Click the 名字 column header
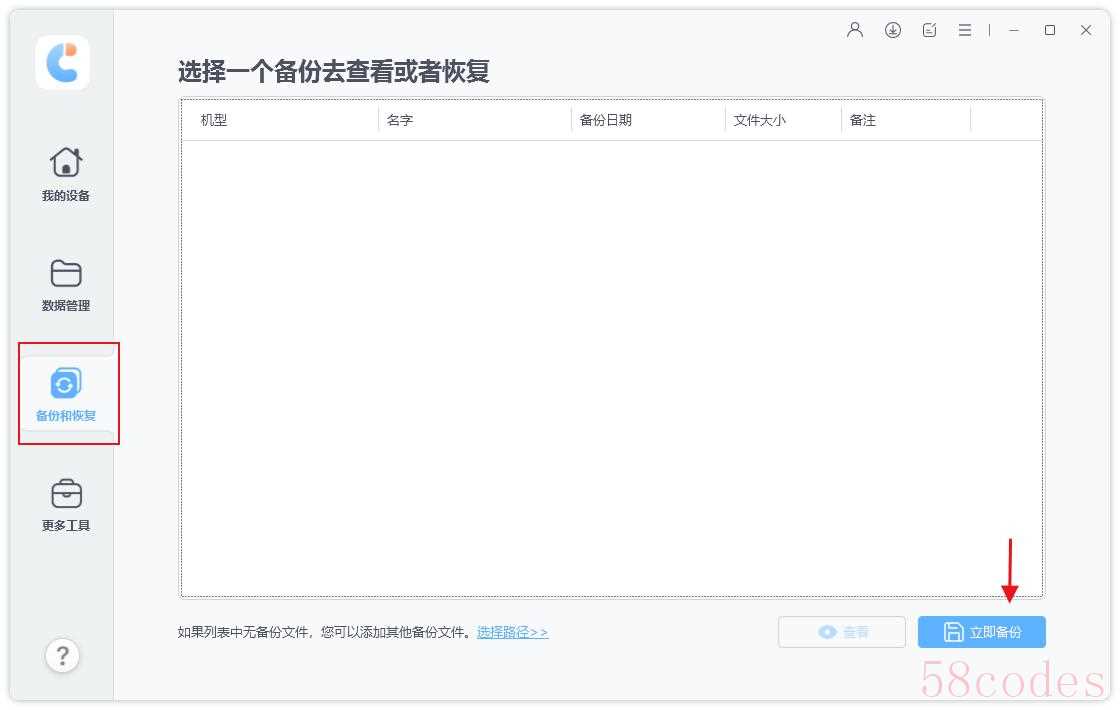Image resolution: width=1120 pixels, height=710 pixels. pos(400,120)
